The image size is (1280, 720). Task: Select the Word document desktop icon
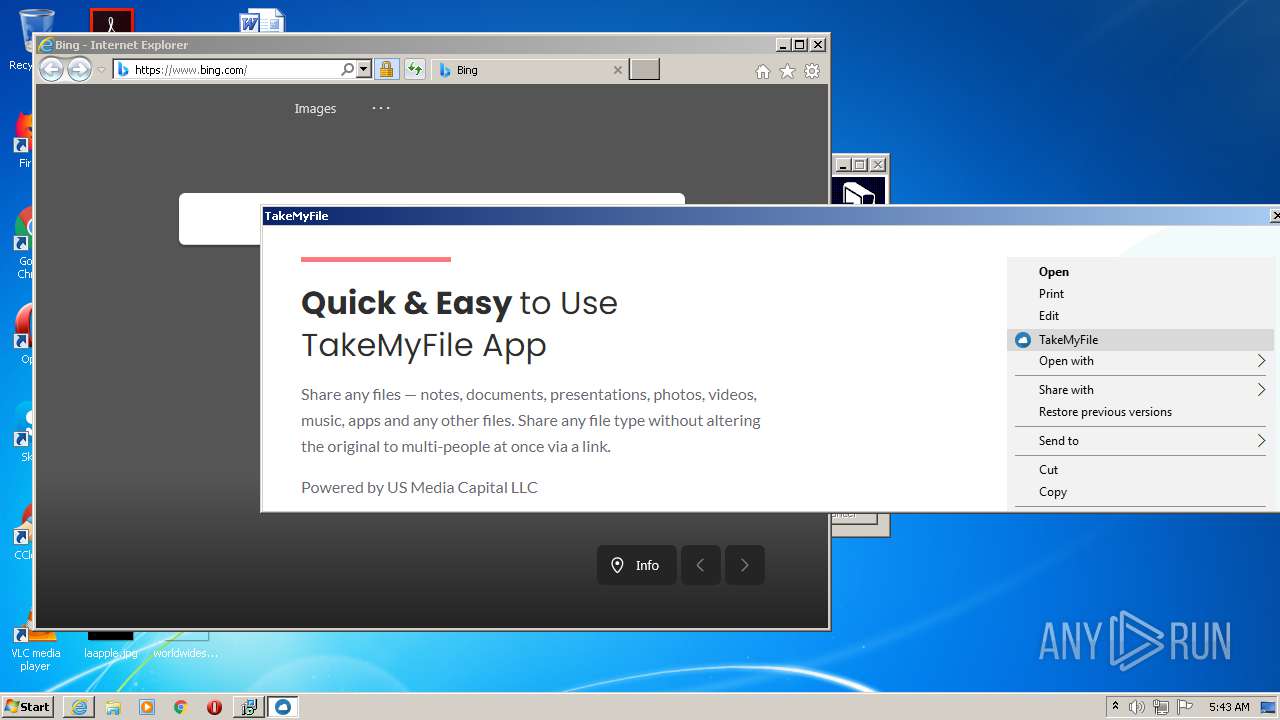262,21
